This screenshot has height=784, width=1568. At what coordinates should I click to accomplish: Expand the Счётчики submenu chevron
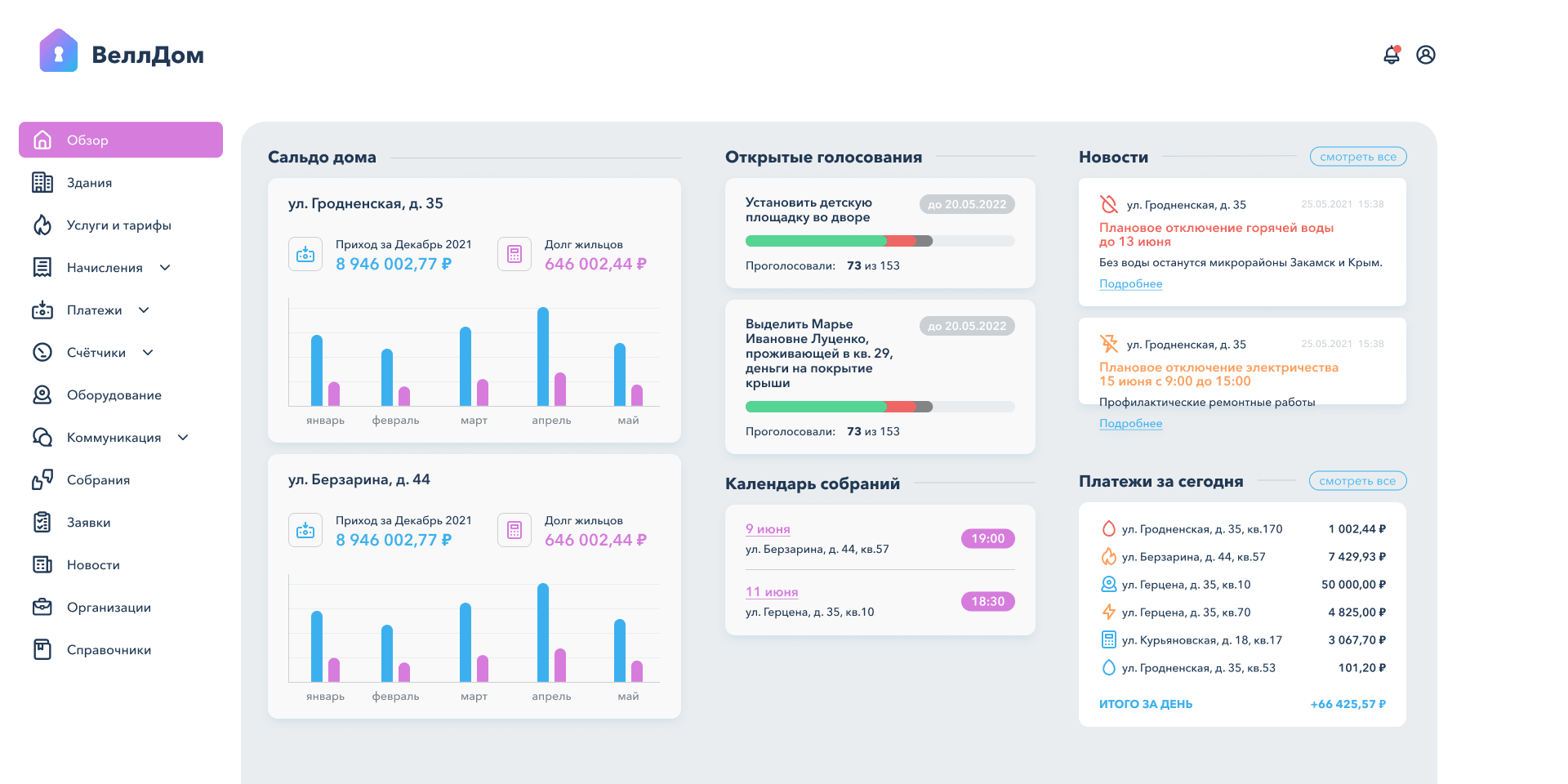point(148,352)
